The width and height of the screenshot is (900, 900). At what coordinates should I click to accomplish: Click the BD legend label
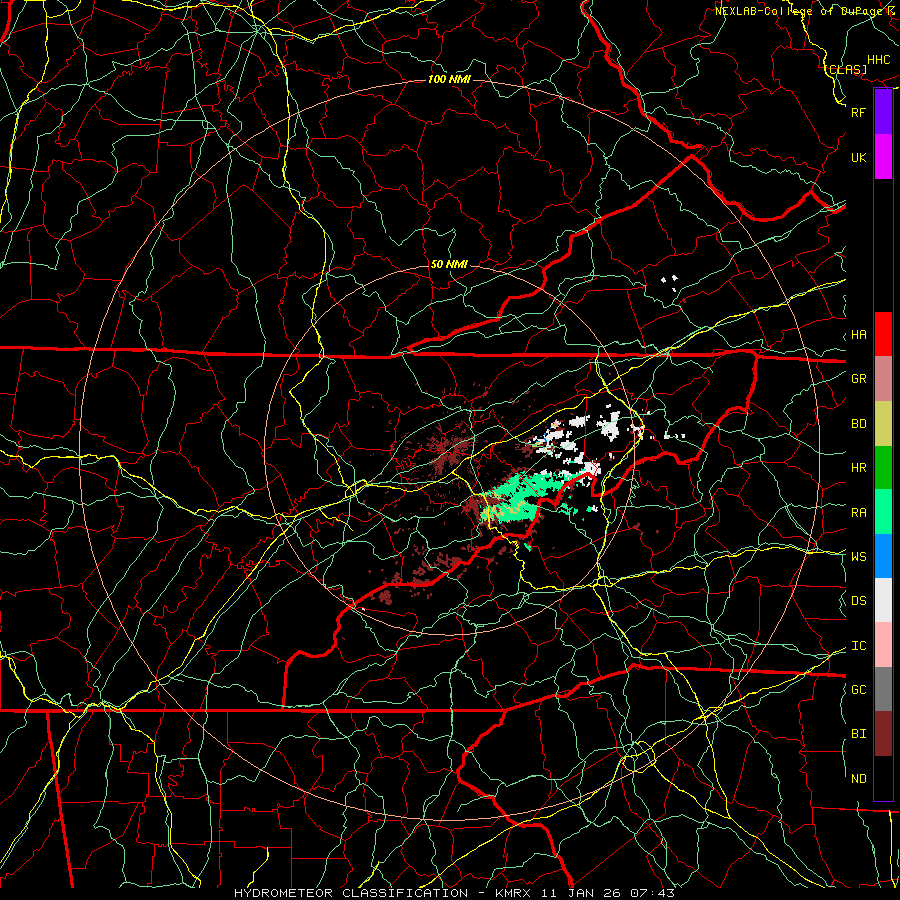click(x=858, y=424)
